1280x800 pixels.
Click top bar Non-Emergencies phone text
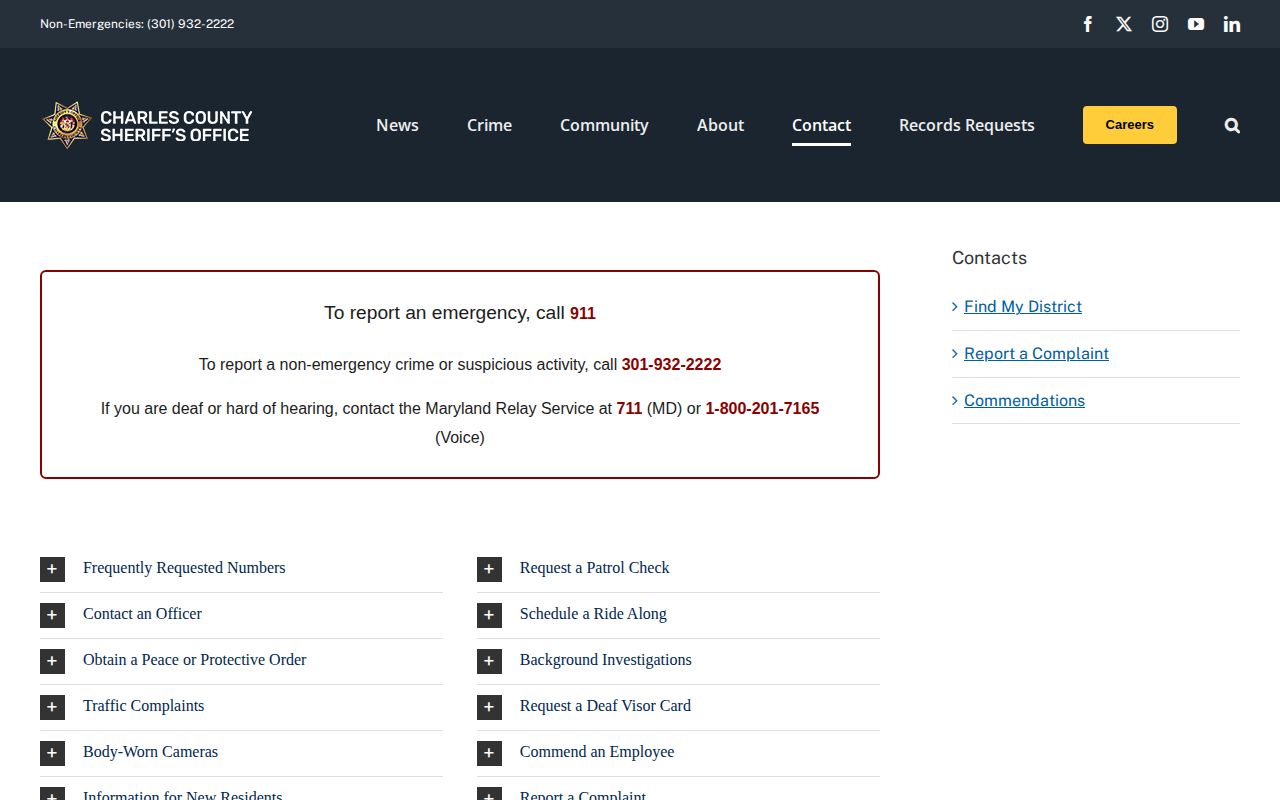click(137, 24)
